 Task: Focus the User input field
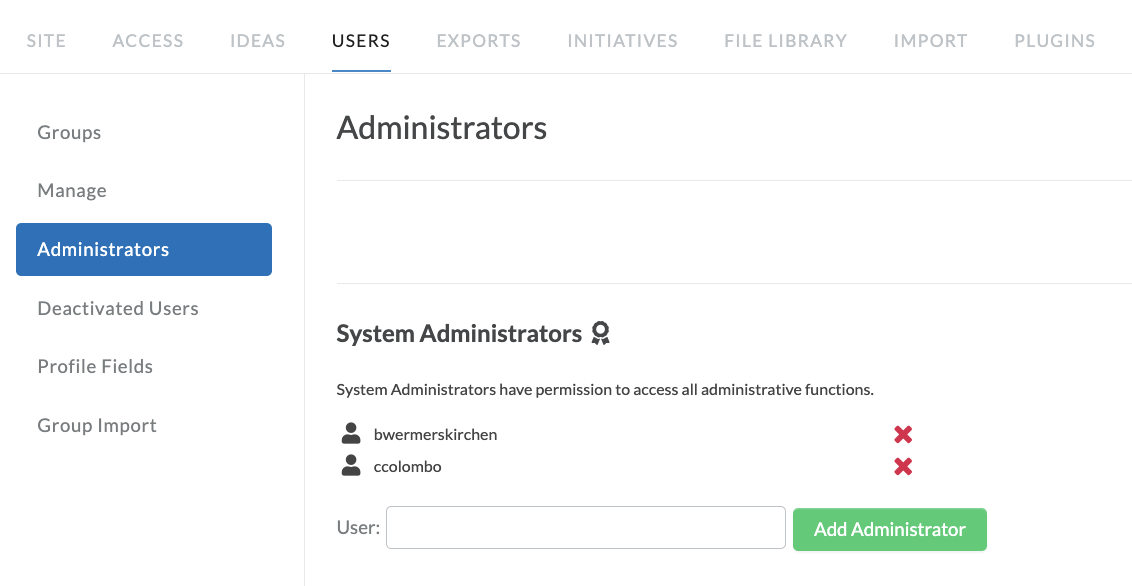(585, 528)
